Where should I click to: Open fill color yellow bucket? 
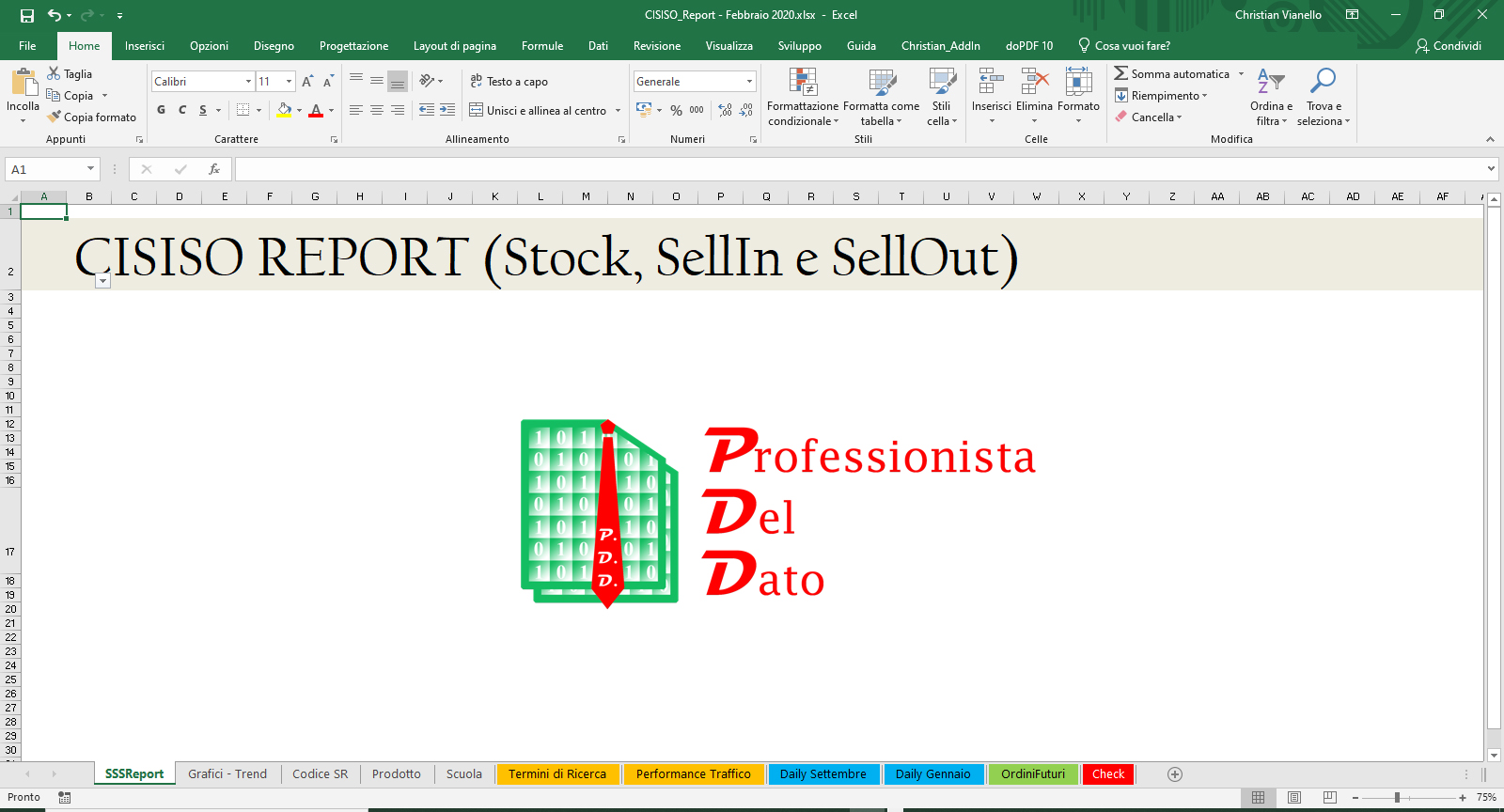(x=285, y=110)
